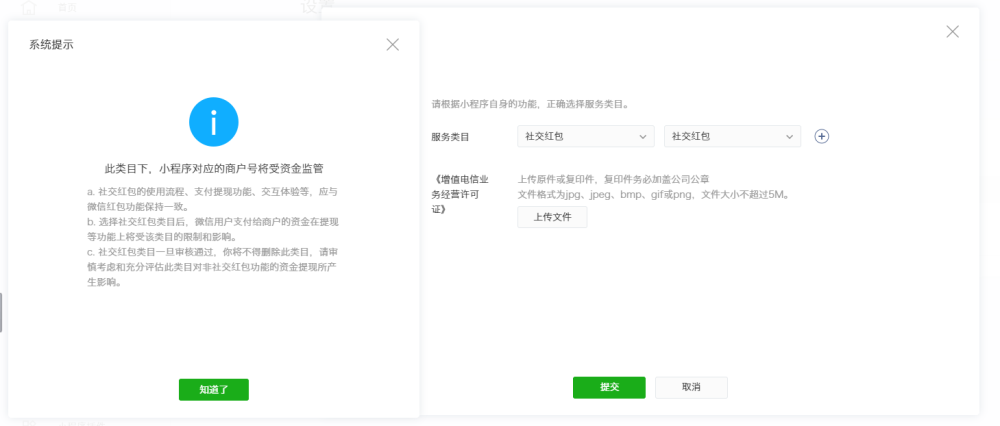Click the home icon behind the dialog

click(x=28, y=7)
